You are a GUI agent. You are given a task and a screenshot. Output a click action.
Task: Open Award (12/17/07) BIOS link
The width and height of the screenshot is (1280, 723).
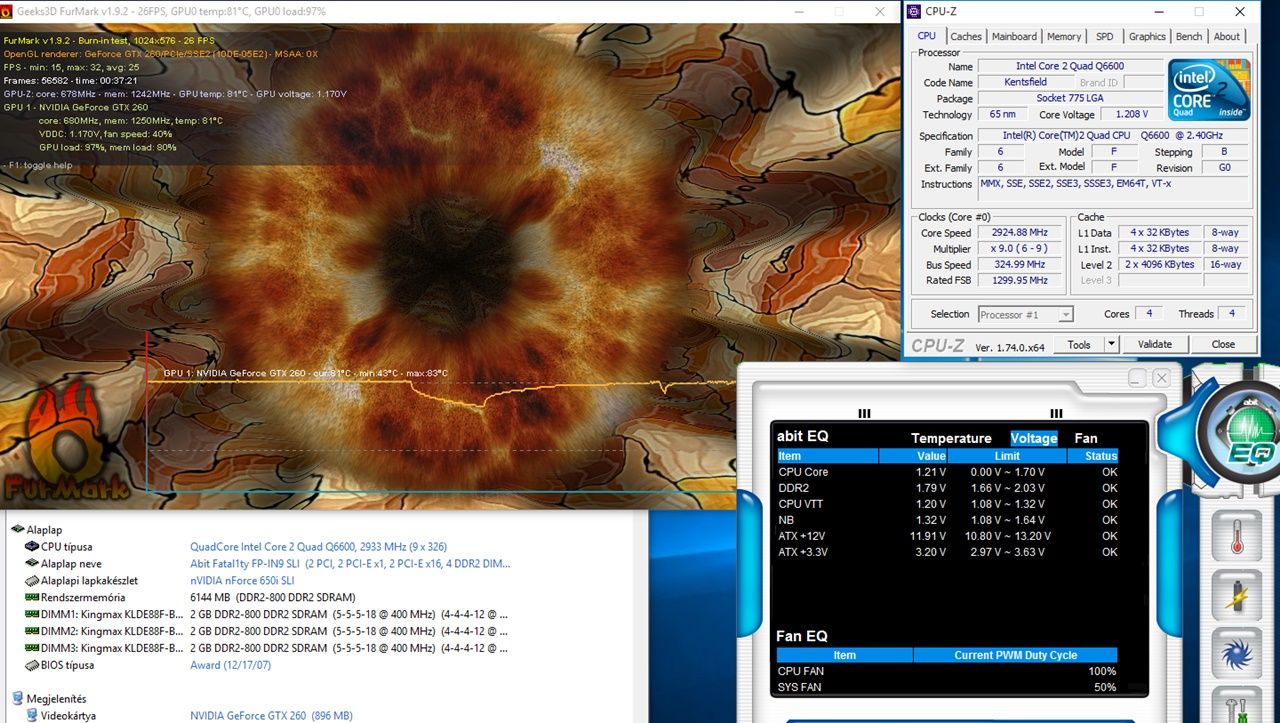click(x=230, y=665)
